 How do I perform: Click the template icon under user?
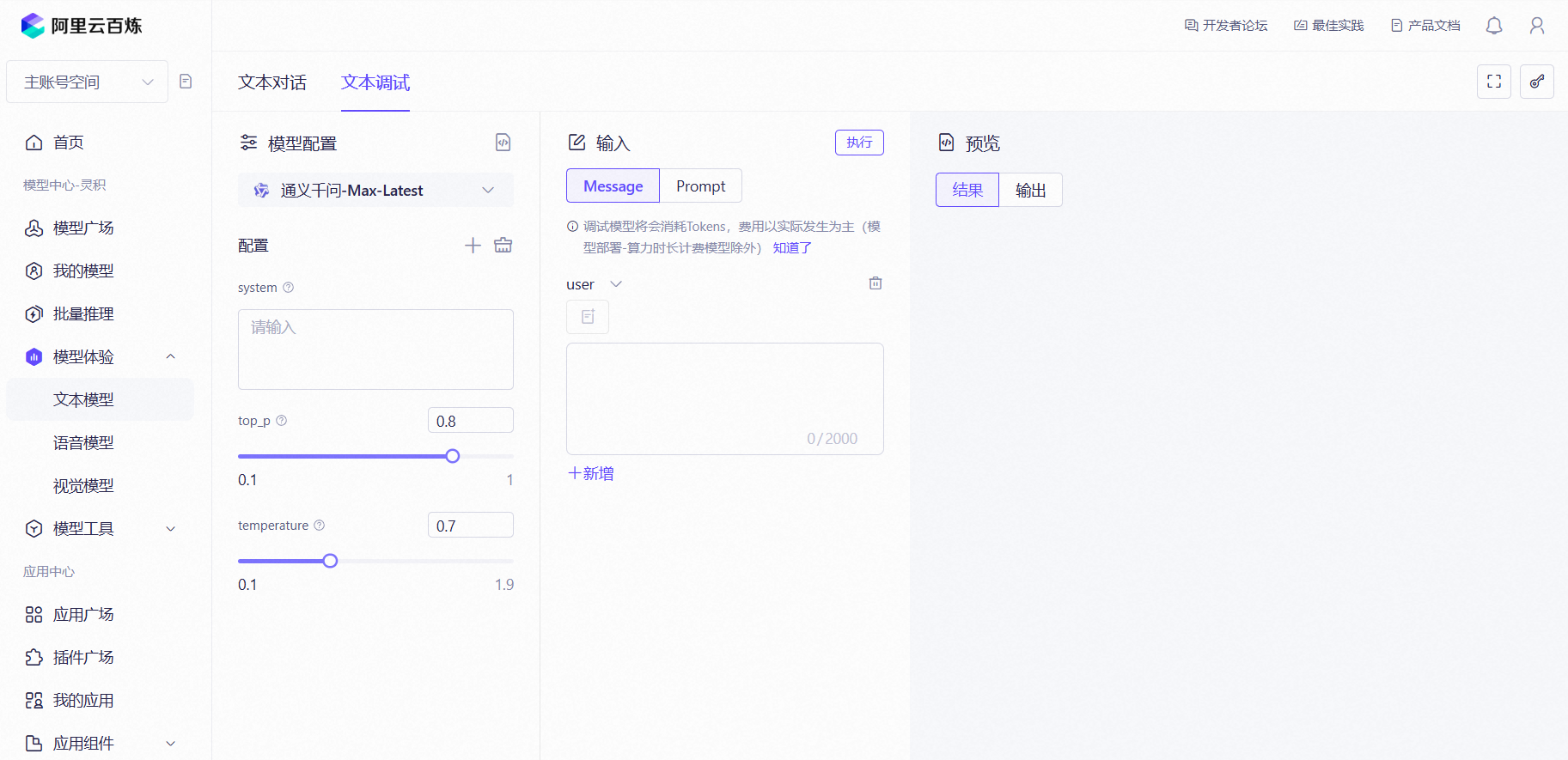click(588, 317)
